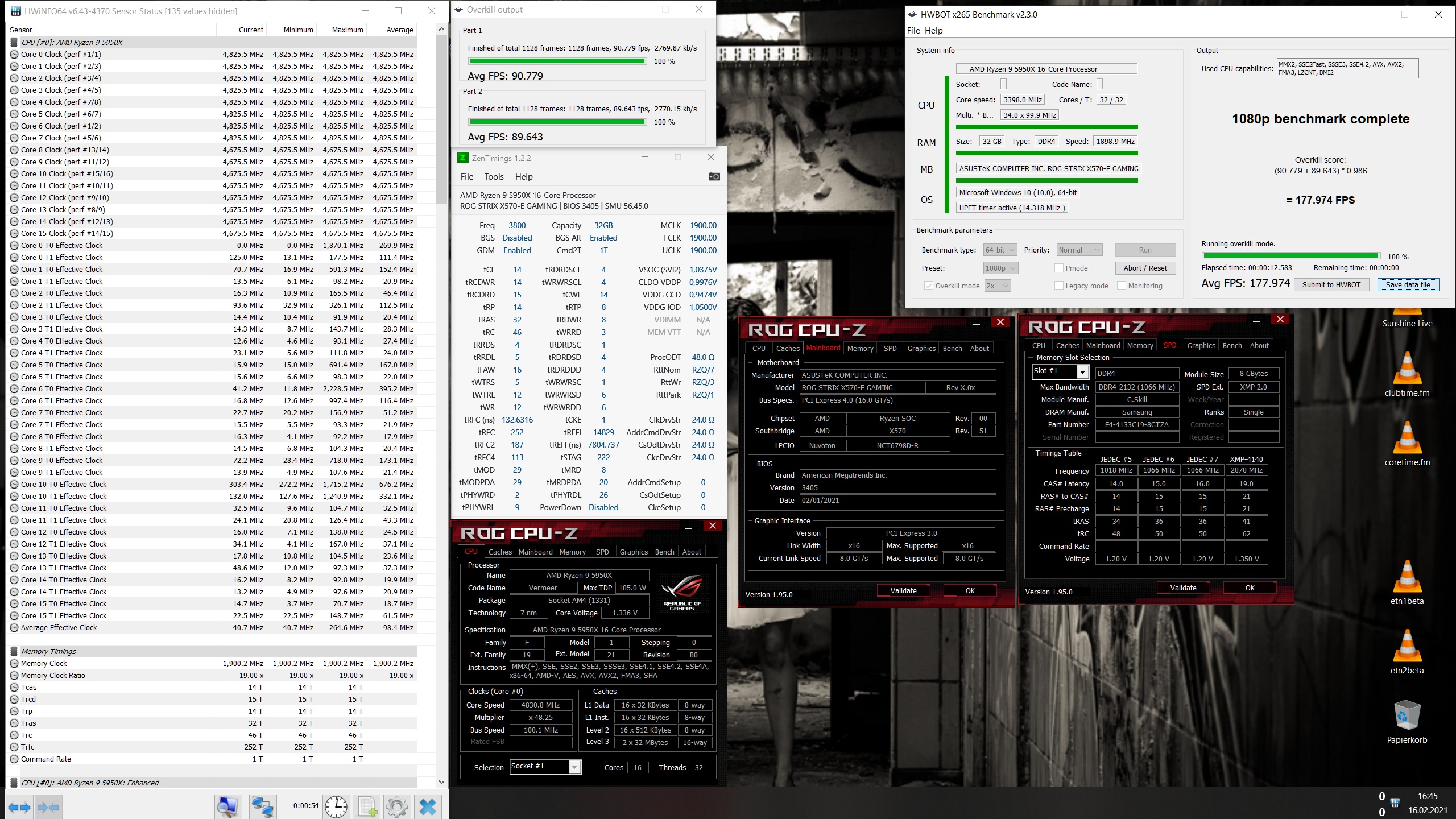This screenshot has width=1456, height=819.
Task: Open ZenTimings Tools menu
Action: 494,177
